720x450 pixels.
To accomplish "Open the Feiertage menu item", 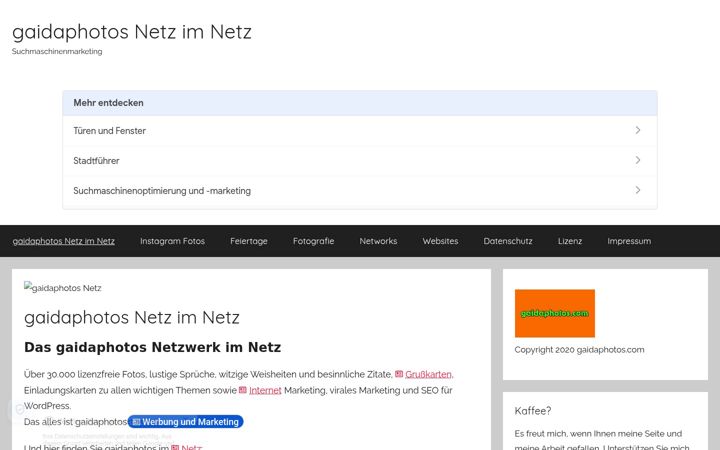I will click(x=249, y=241).
